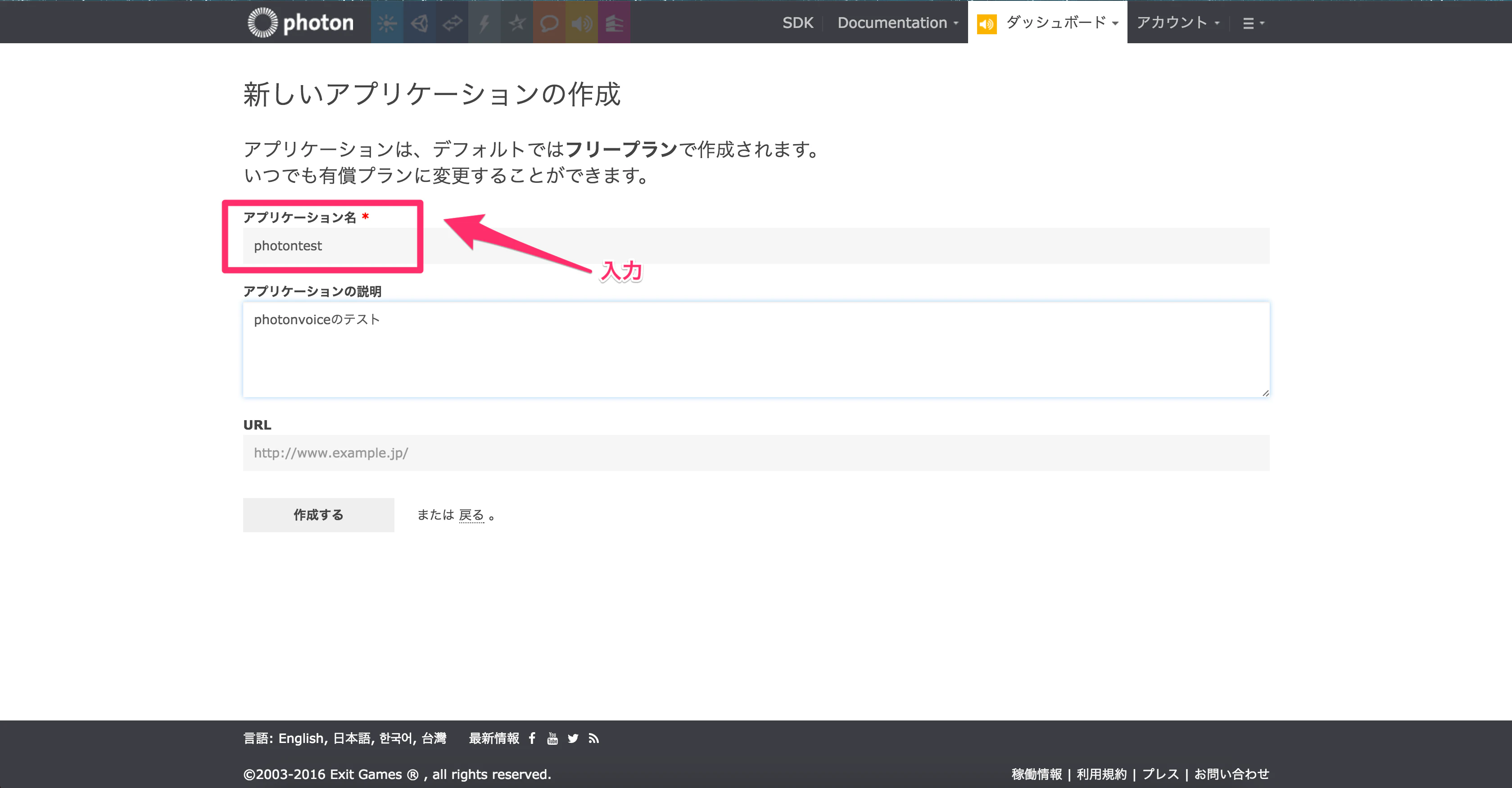Open the ダッシュボード dropdown menu

click(1062, 23)
